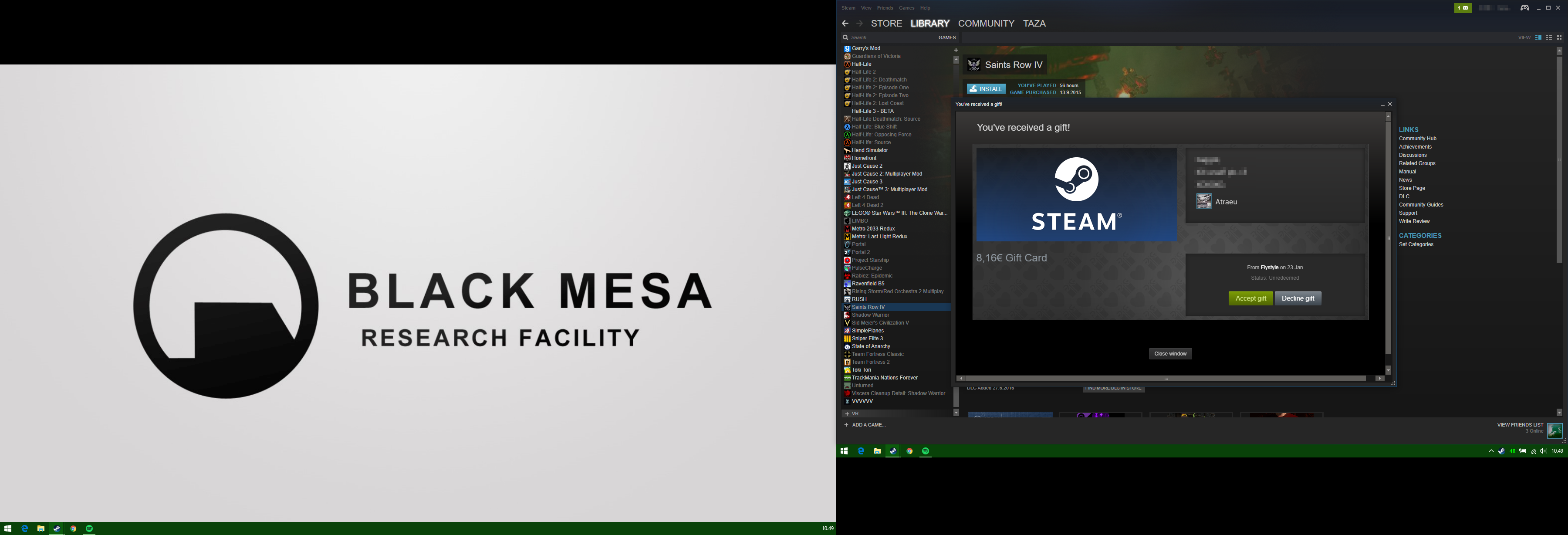1568x535 pixels.
Task: Click the search magnifier icon in library
Action: pyautogui.click(x=845, y=38)
